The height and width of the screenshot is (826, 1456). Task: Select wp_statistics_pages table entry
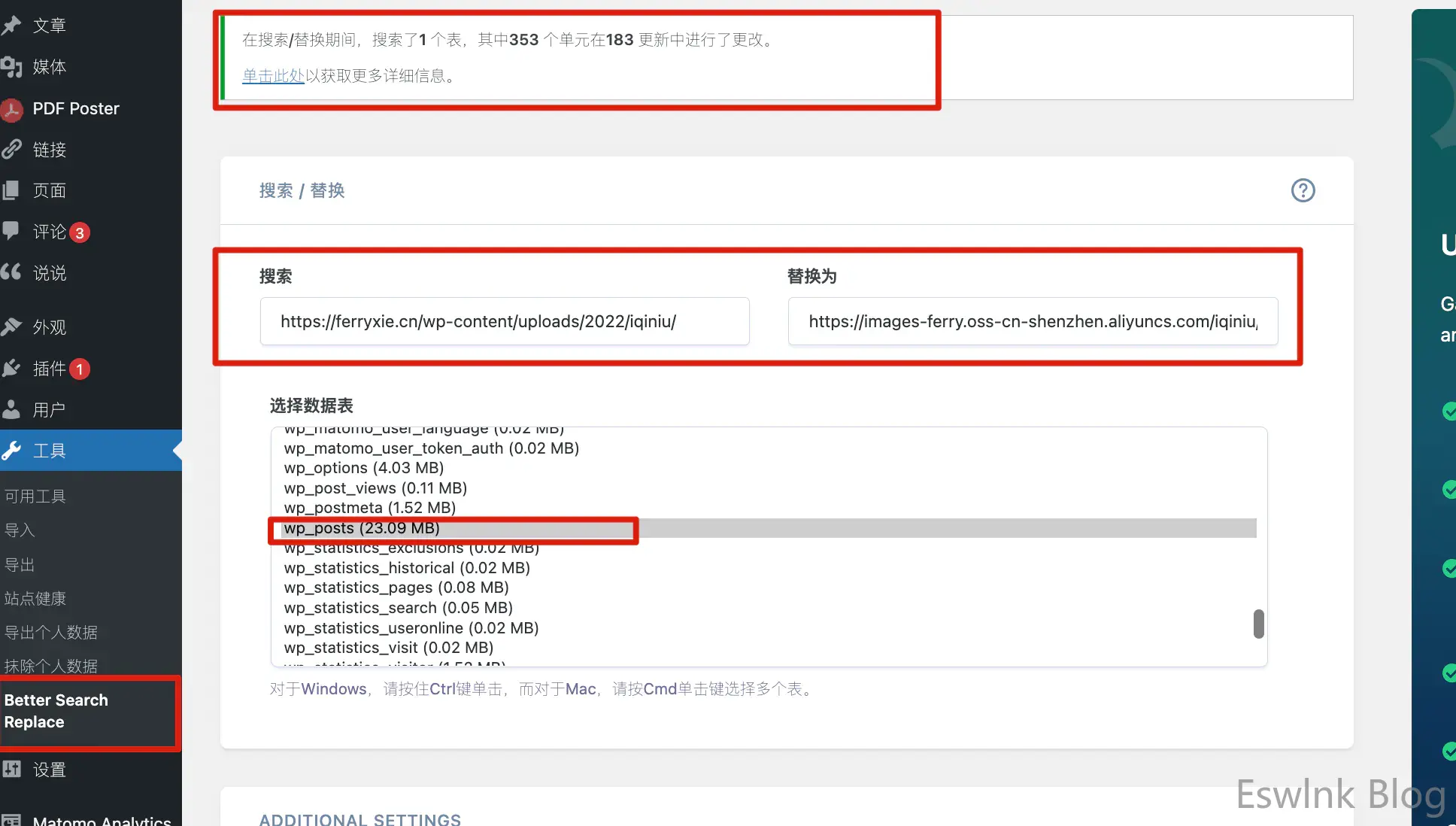coord(396,588)
